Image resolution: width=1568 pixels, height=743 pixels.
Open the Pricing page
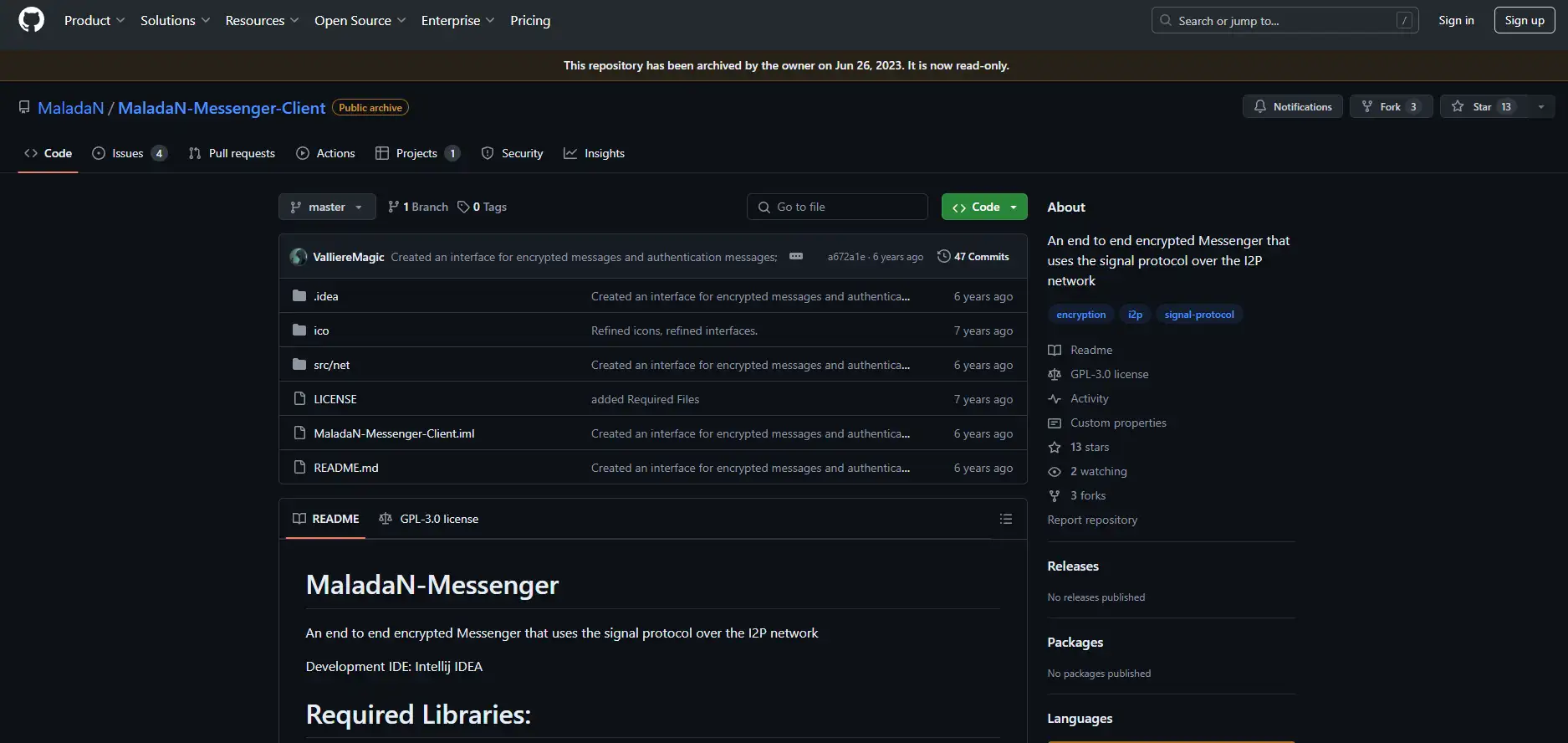coord(530,20)
